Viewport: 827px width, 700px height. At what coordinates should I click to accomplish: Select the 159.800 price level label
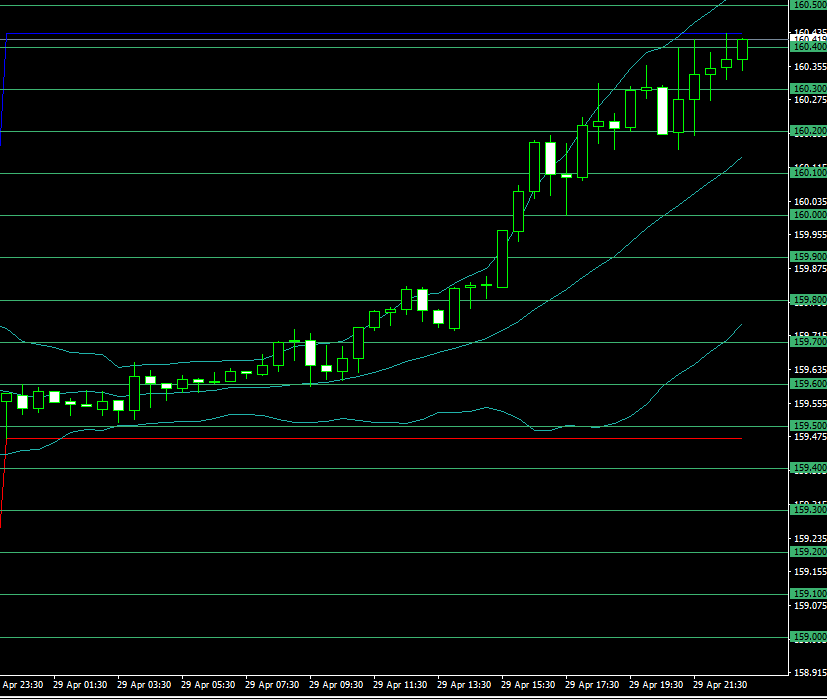pyautogui.click(x=808, y=300)
